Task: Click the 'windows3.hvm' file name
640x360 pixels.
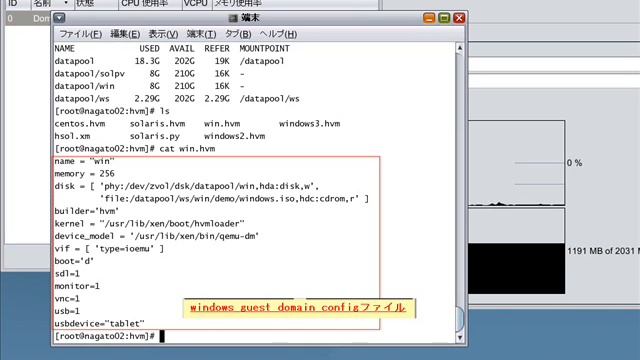Action: click(x=309, y=124)
